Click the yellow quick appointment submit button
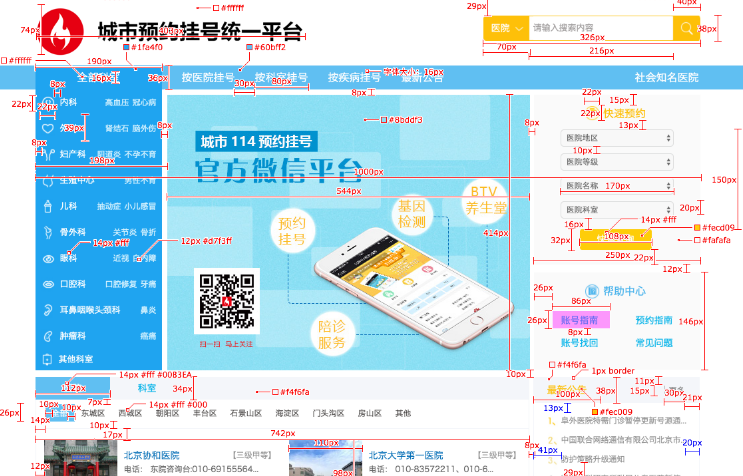The height and width of the screenshot is (476, 743). [x=616, y=238]
